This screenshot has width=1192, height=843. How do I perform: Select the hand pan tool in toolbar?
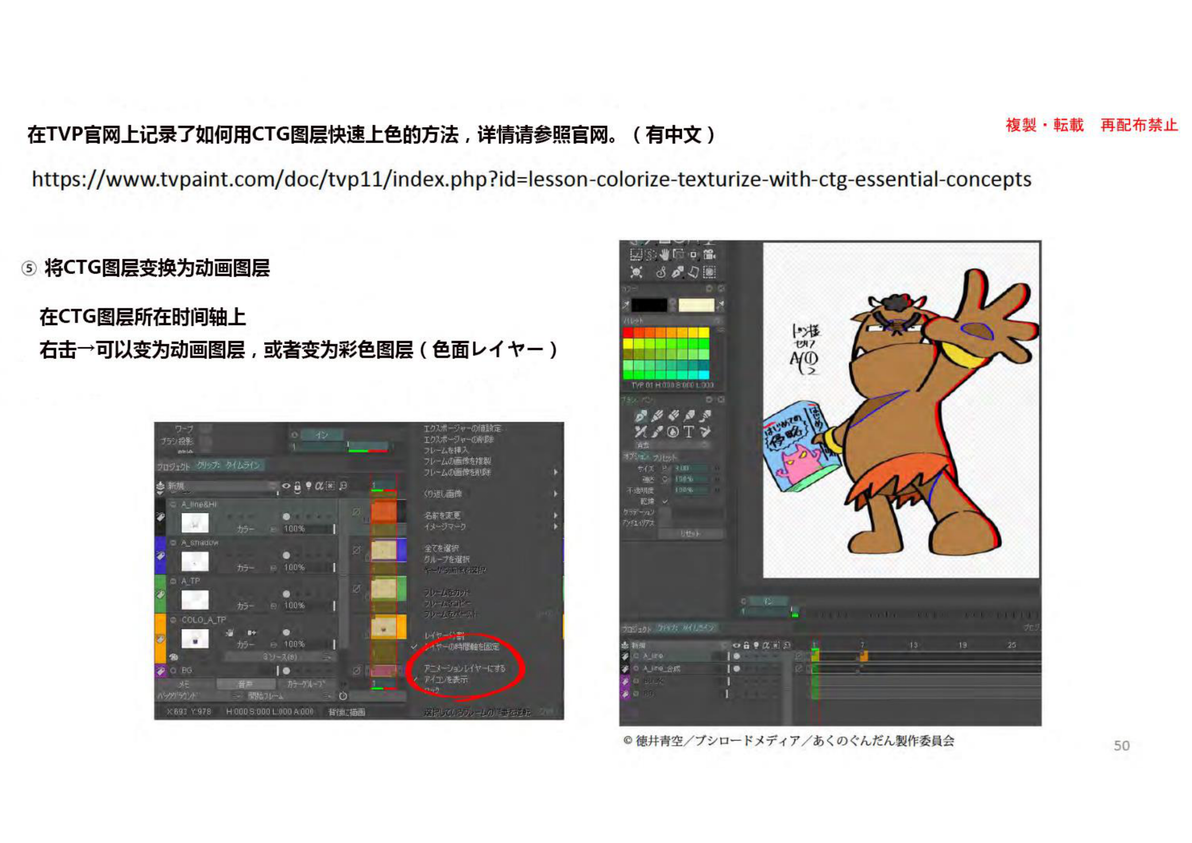point(665,254)
